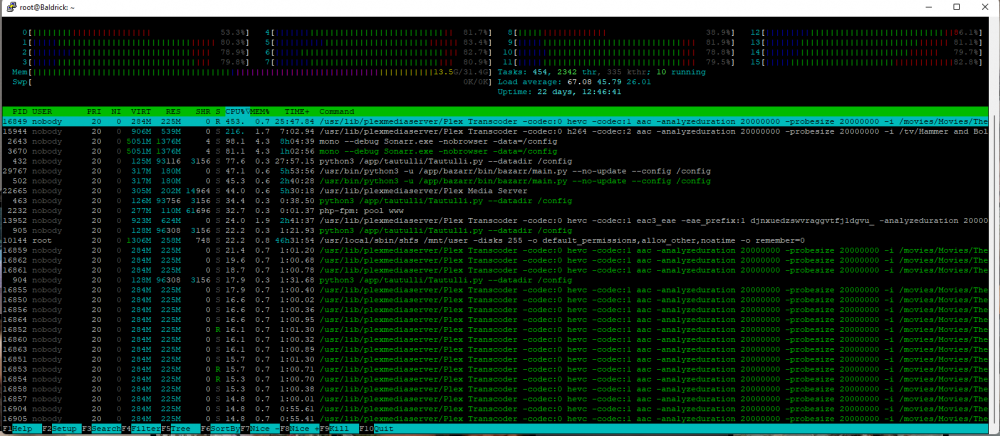Select mono Sonarr.exe process PID 2643
Screen dimensions: 1000x436
pyautogui.click(x=495, y=142)
